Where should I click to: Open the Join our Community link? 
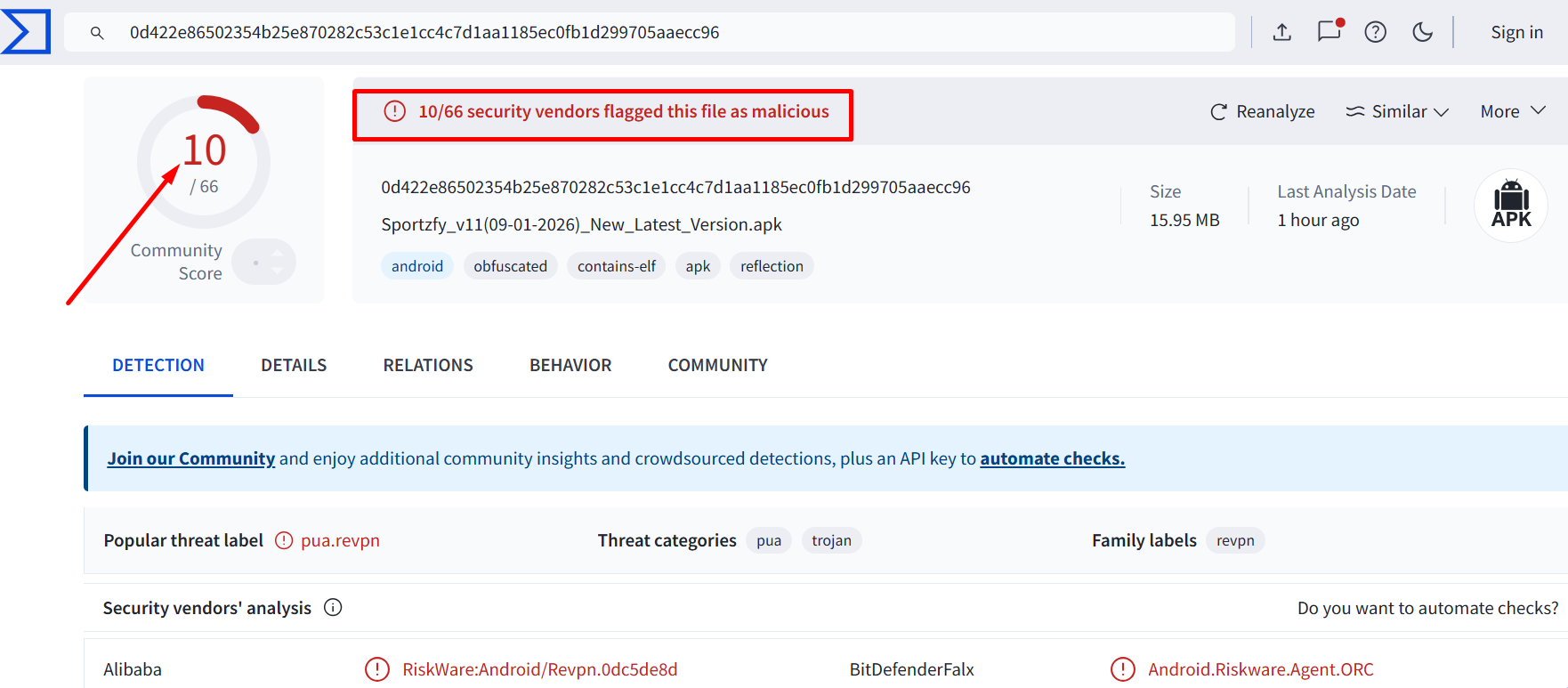tap(191, 458)
